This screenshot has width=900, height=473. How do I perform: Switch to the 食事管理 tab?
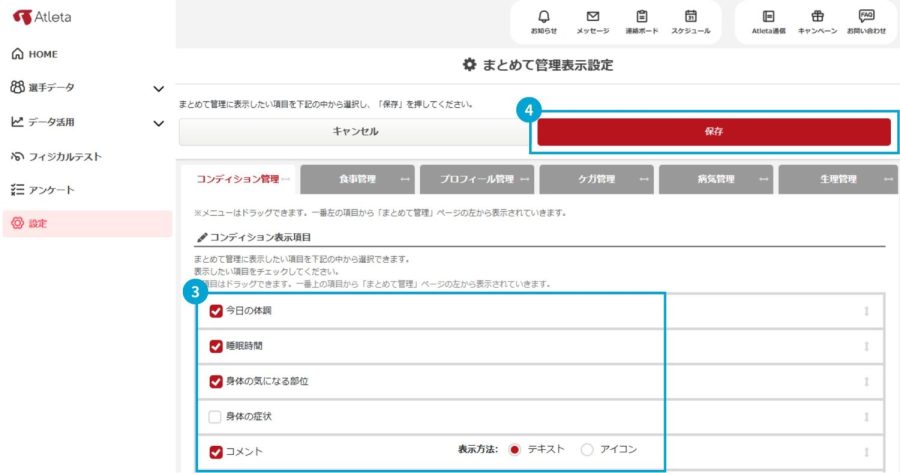tap(357, 179)
